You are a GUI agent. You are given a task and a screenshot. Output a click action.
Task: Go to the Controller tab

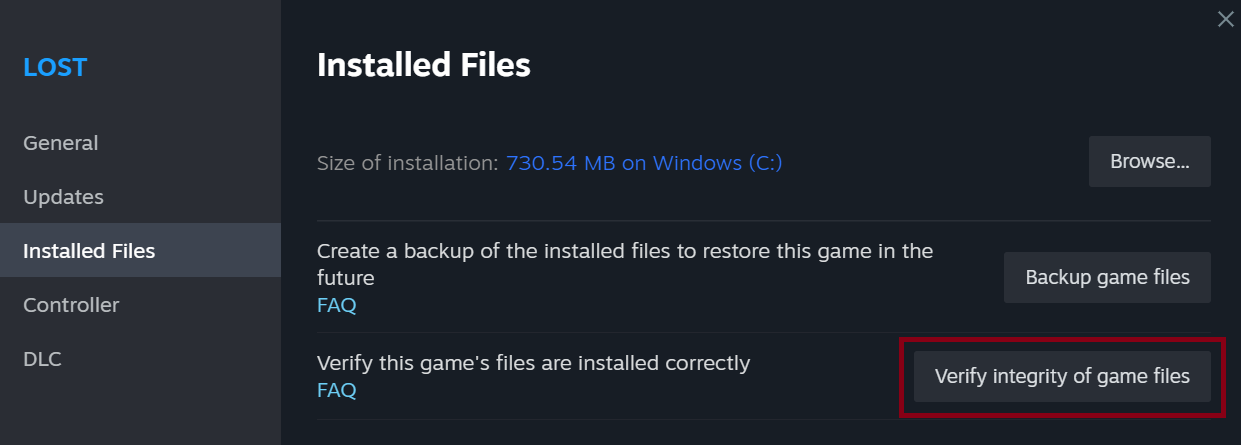tap(71, 305)
